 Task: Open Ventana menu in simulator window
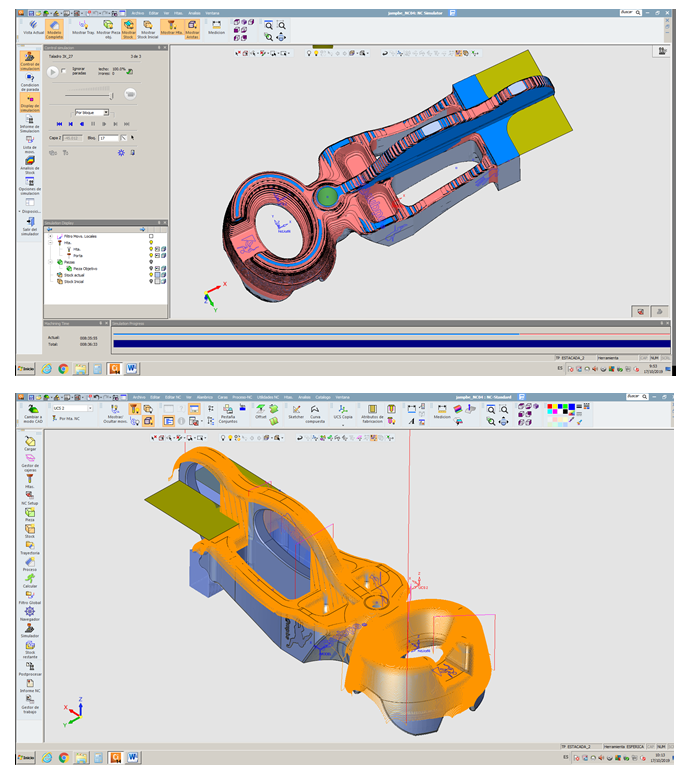[x=213, y=13]
